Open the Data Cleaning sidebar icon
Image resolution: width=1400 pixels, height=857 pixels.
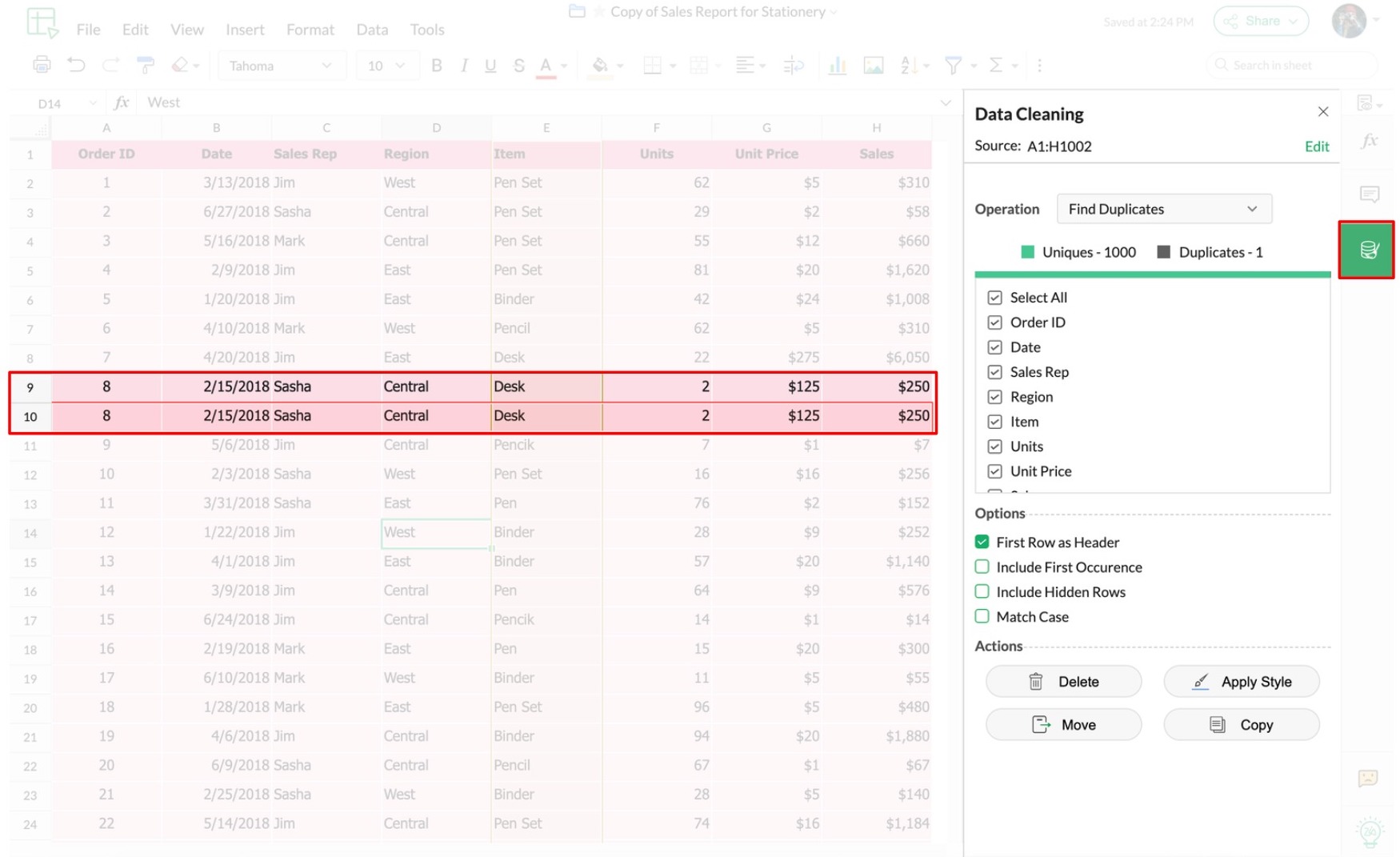(x=1366, y=250)
